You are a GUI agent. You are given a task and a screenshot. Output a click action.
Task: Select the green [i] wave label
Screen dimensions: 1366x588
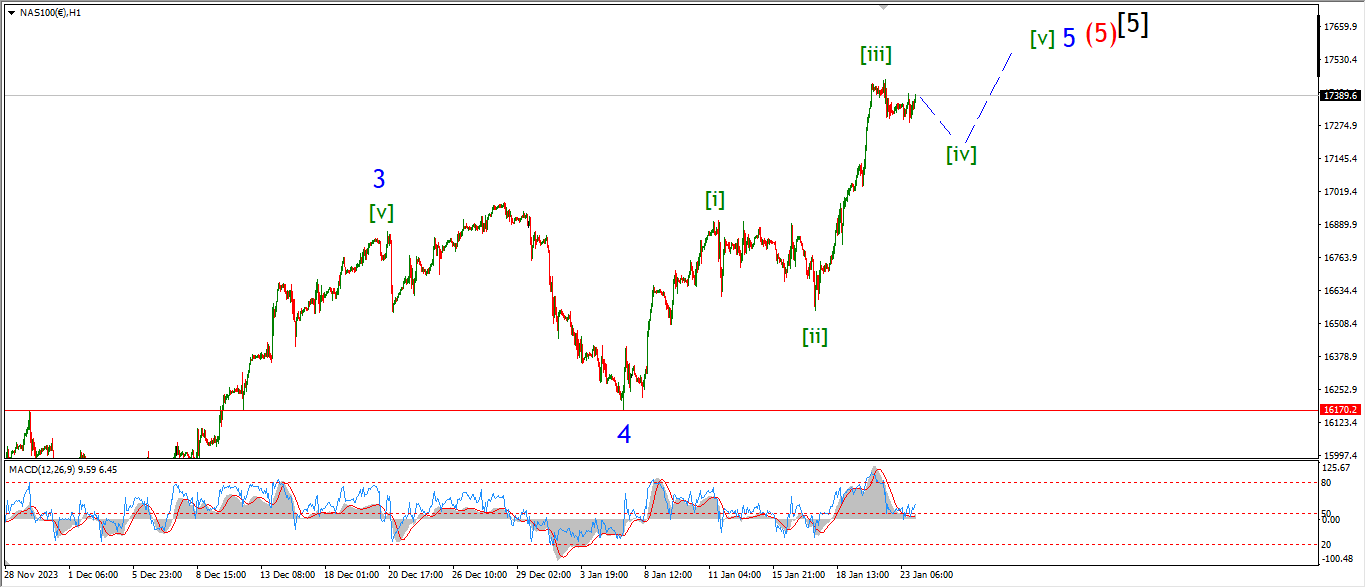(714, 199)
